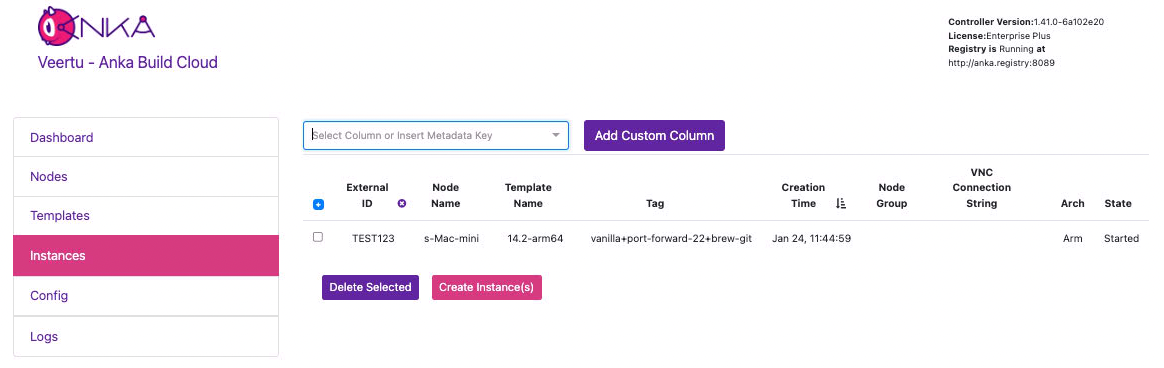Check the TEST123 instance row checkbox

point(318,237)
